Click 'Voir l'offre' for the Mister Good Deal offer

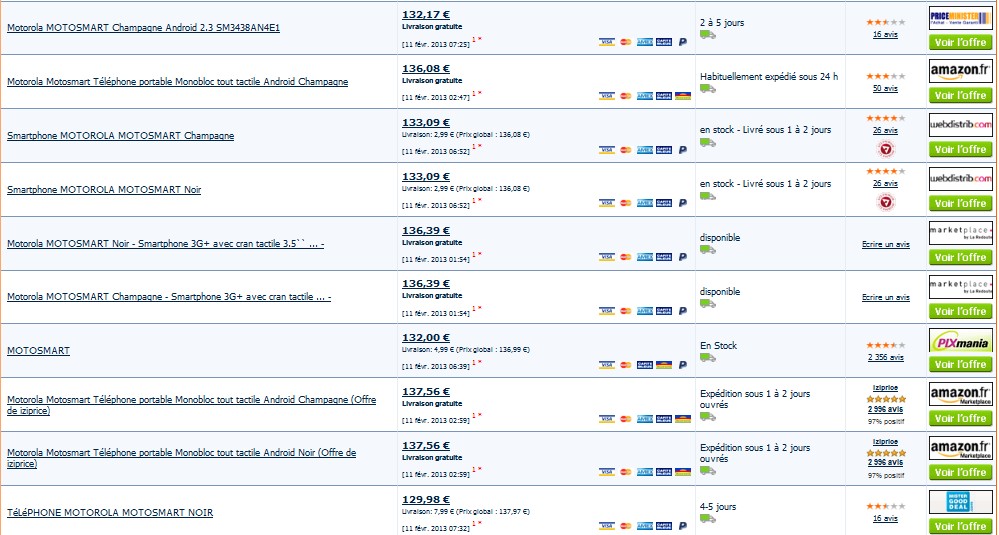tap(961, 526)
